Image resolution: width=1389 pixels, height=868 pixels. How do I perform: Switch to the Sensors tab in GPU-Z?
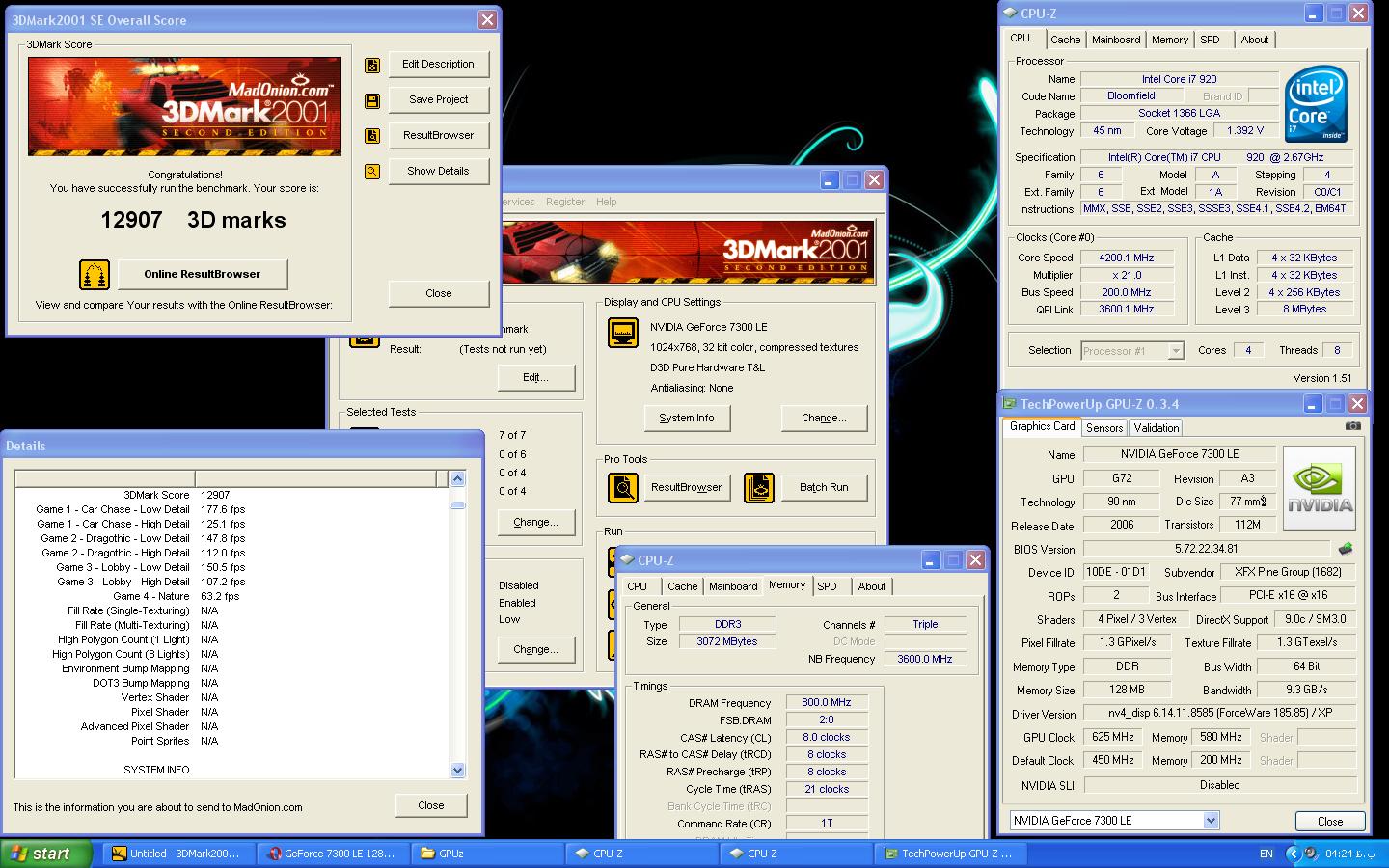1104,428
